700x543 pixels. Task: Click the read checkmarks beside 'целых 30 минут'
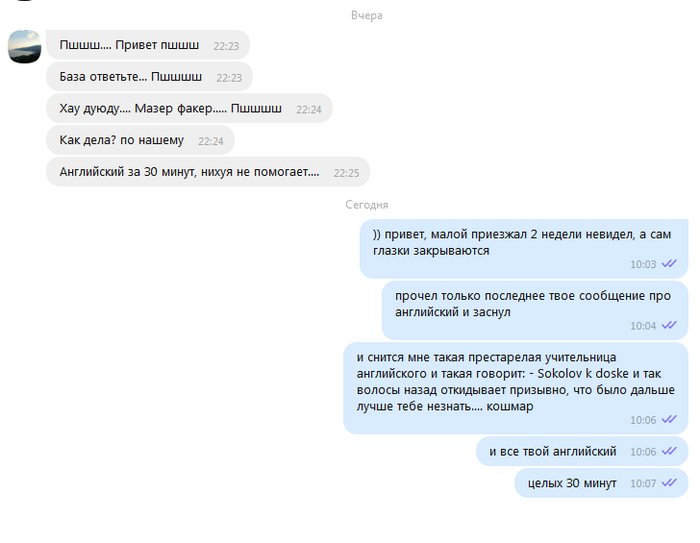[669, 483]
